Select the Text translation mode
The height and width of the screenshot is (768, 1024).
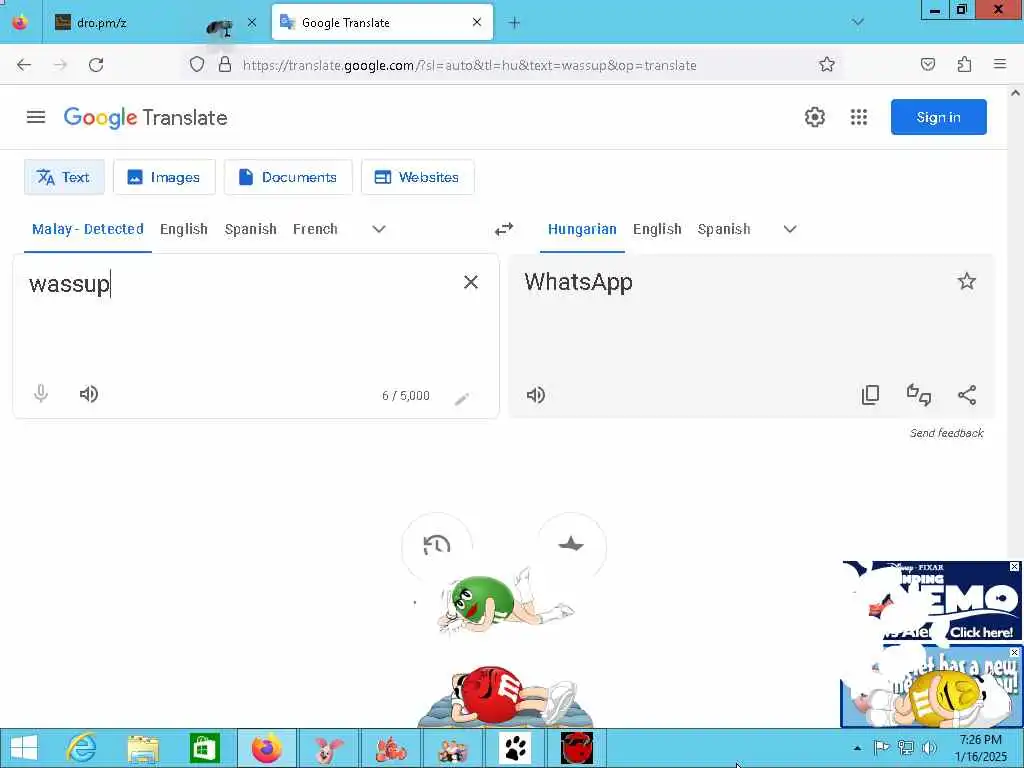(64, 177)
